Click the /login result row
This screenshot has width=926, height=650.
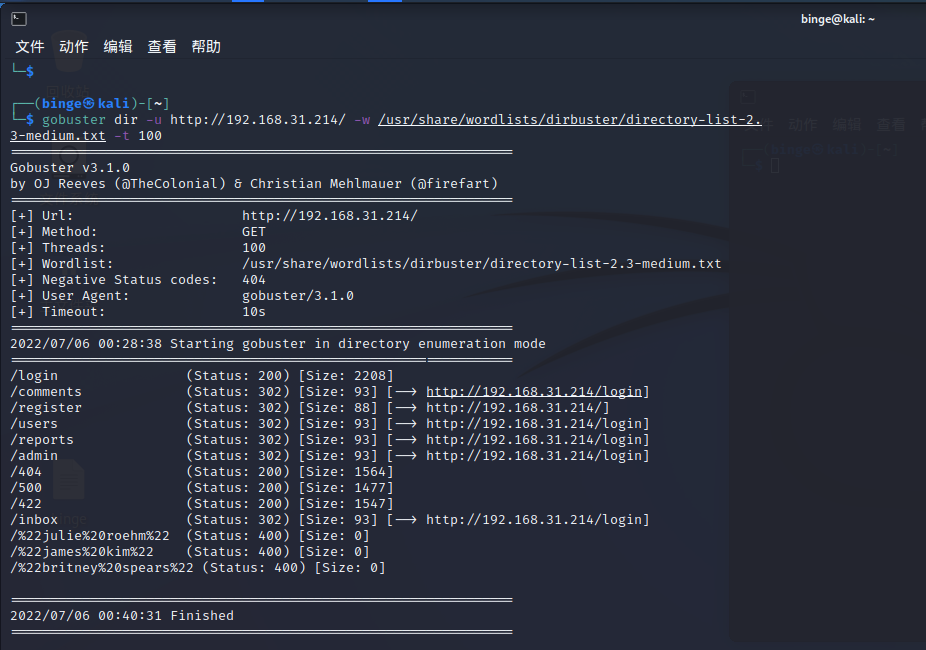pos(202,375)
